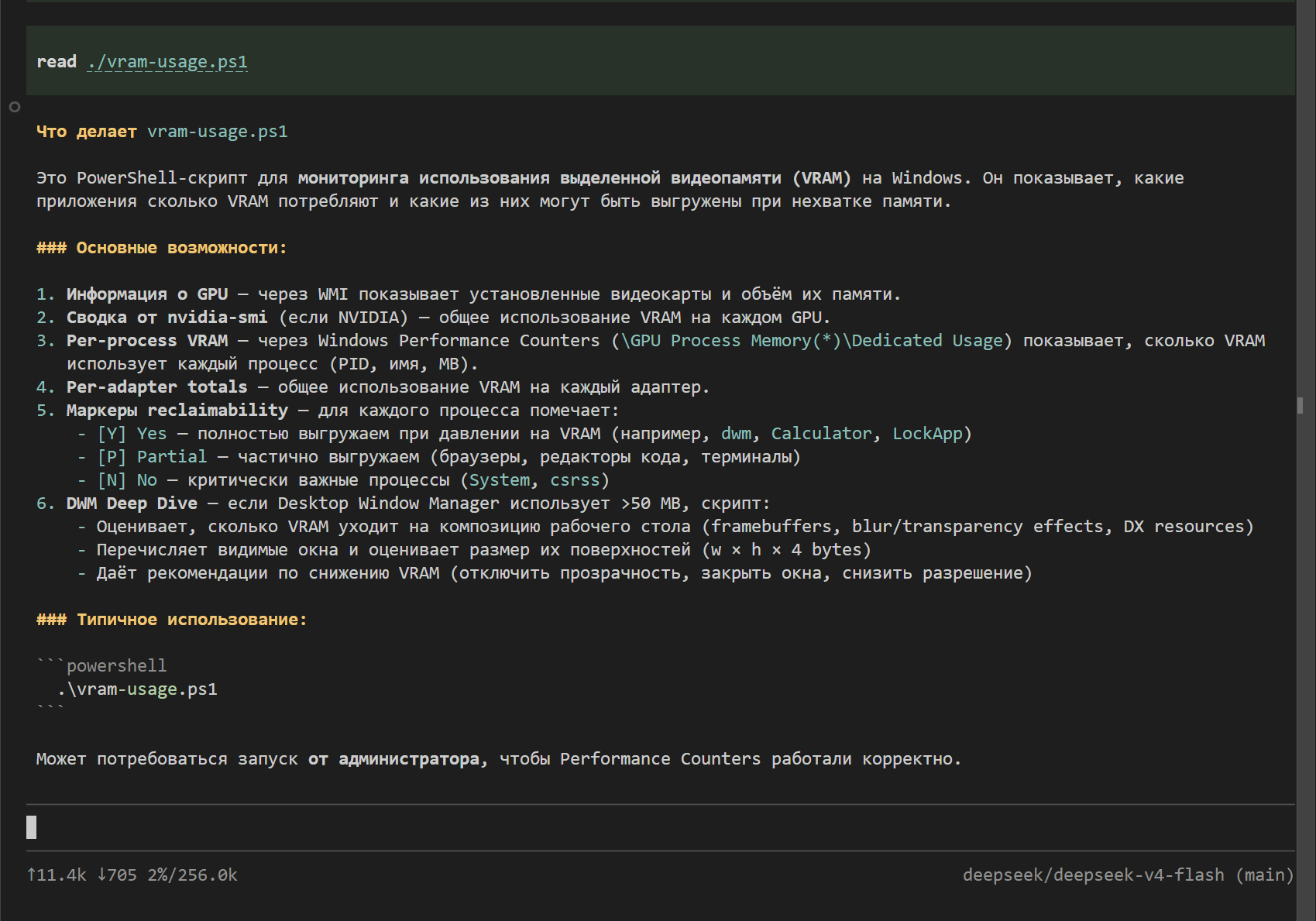Screen dimensions: 1316x921
Task: Click the bold "Информация о GPU" item
Action: click(147, 294)
